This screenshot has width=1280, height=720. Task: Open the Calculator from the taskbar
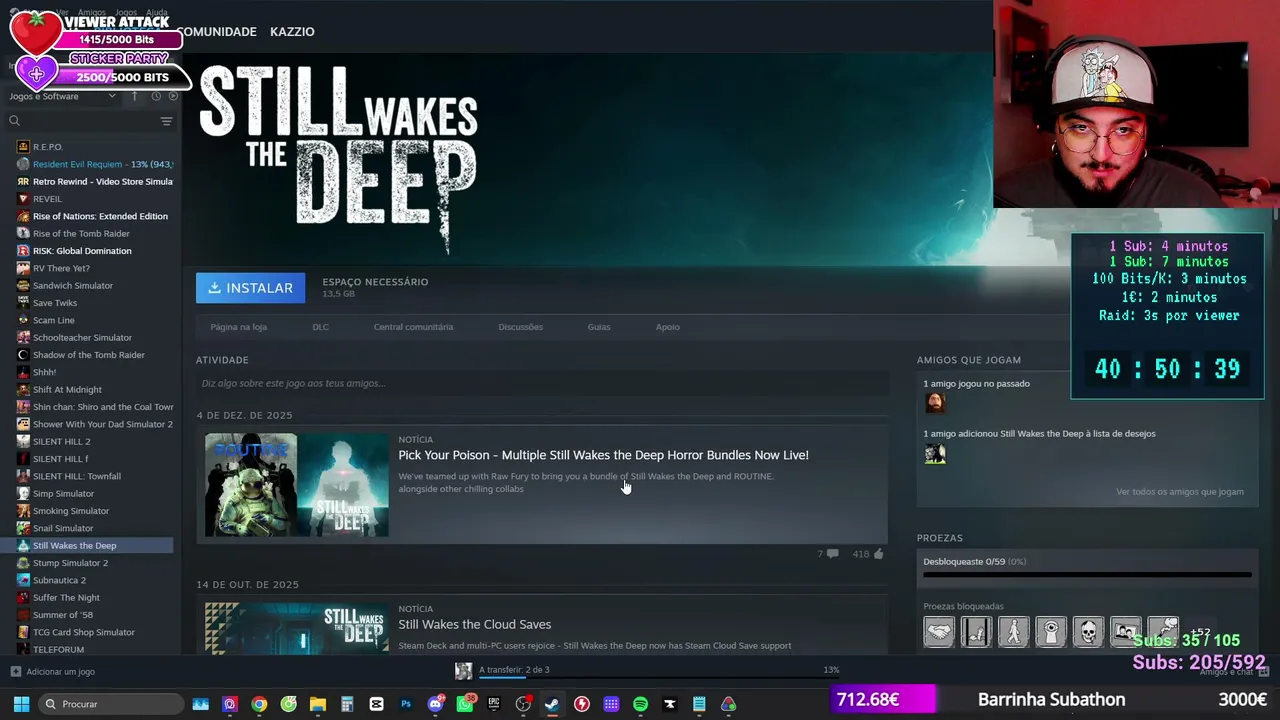tap(347, 704)
